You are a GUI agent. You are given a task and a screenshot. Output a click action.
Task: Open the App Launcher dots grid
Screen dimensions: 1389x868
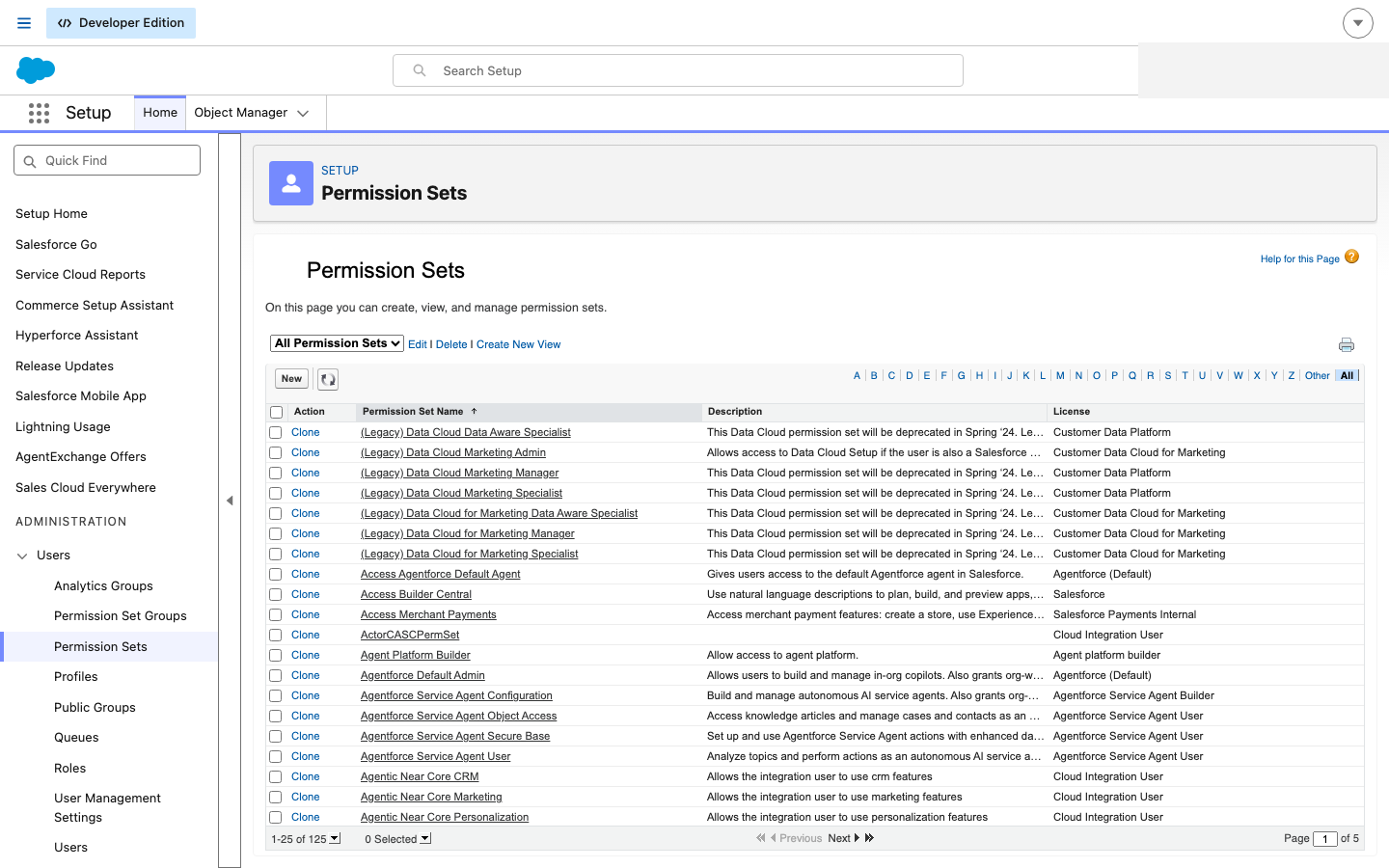39,113
